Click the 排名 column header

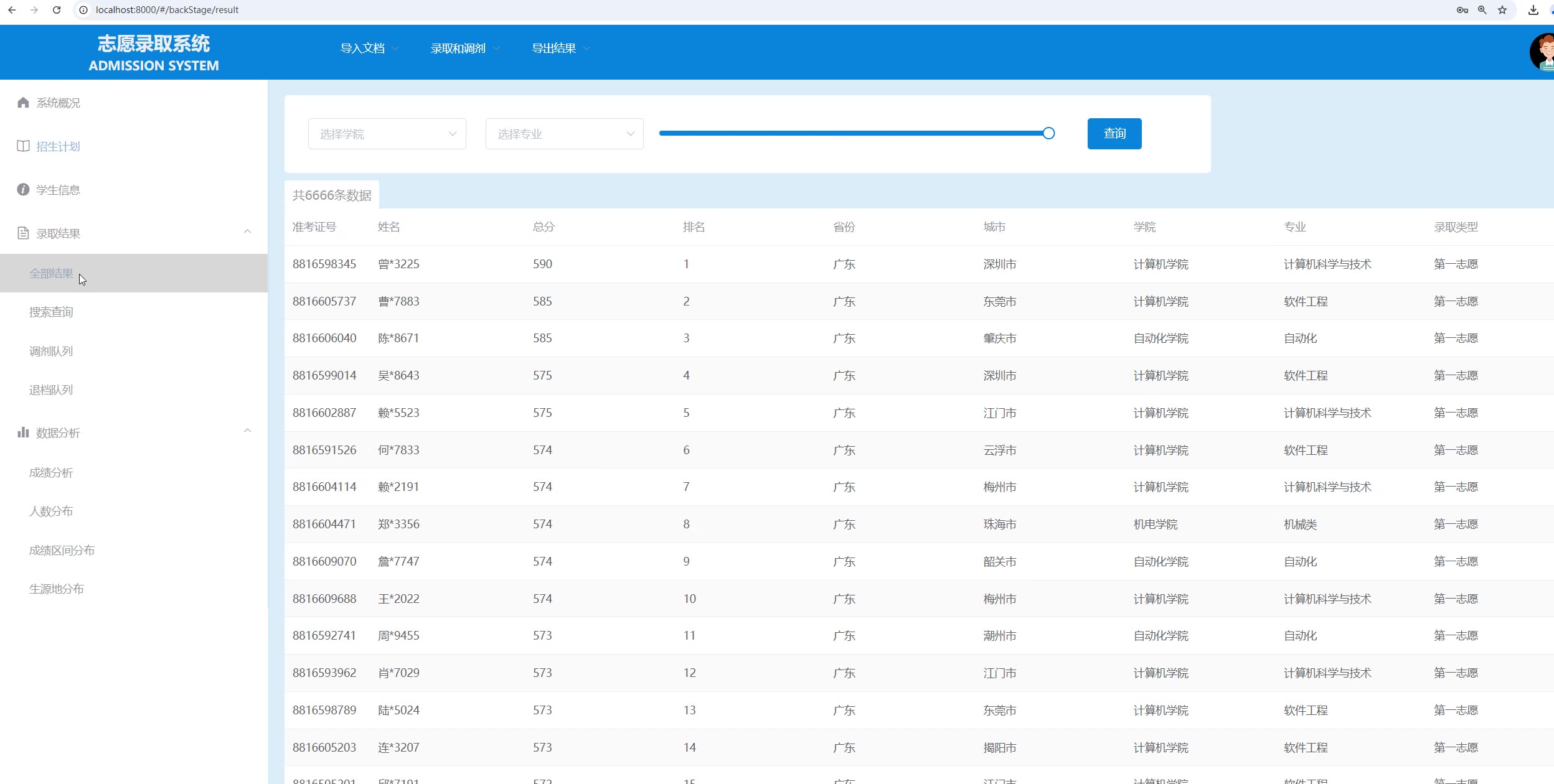694,227
